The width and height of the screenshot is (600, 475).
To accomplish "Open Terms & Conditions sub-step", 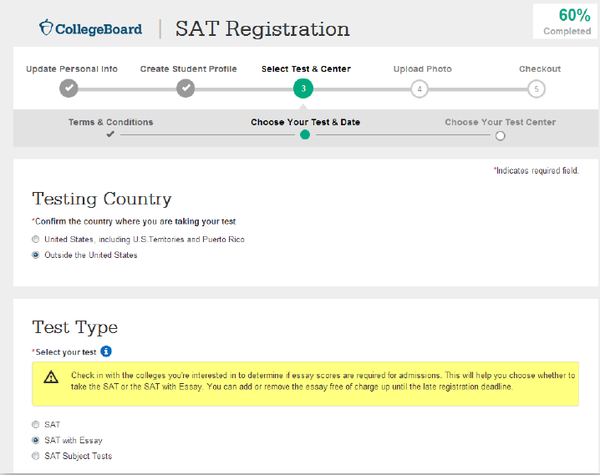I will pos(111,122).
